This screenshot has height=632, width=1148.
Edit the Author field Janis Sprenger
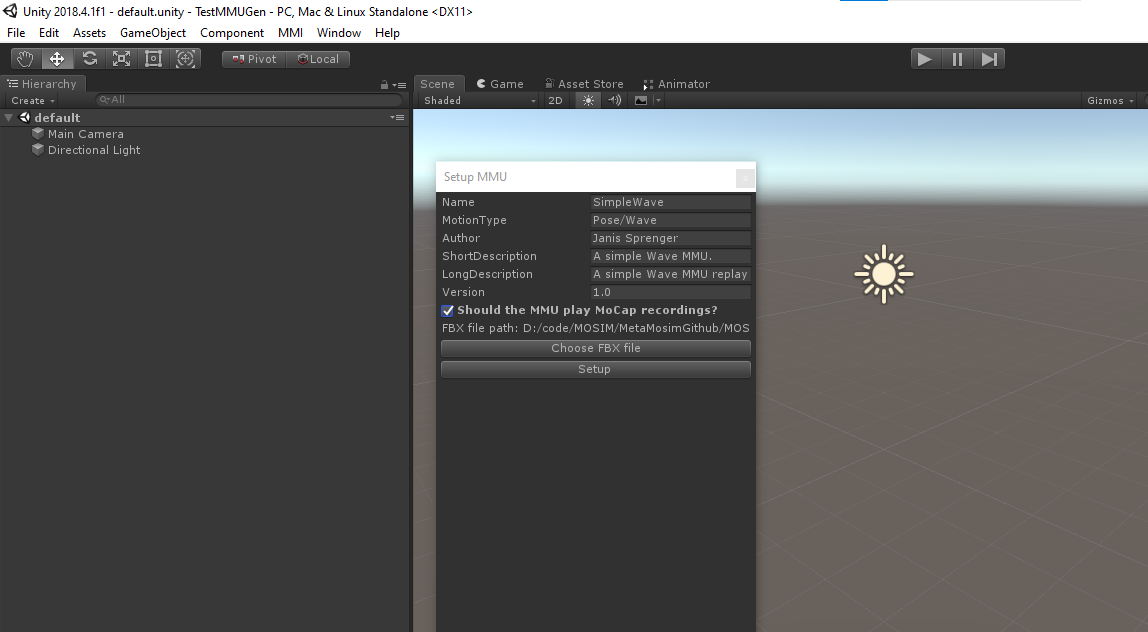[x=671, y=238]
